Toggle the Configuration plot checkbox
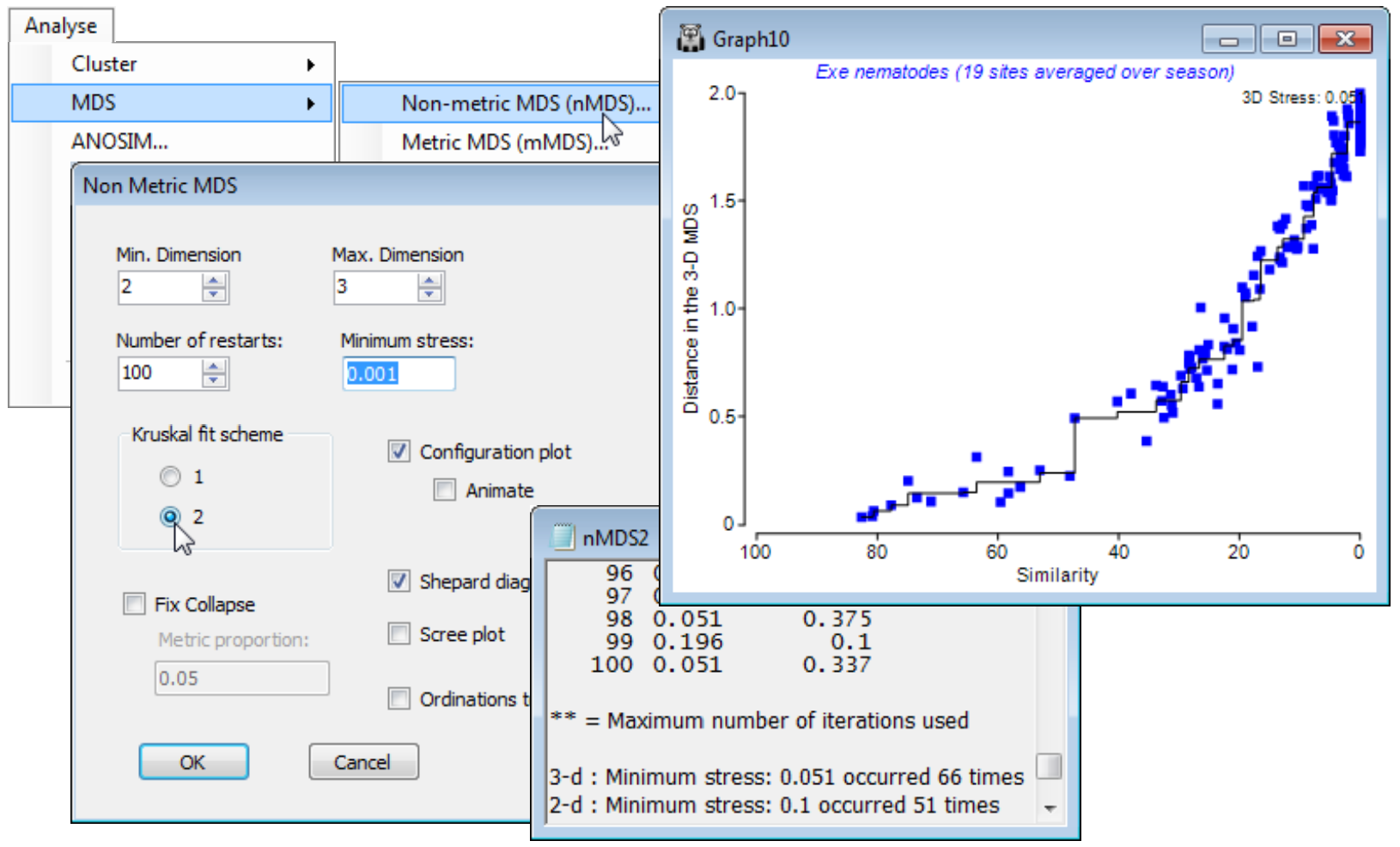This screenshot has width=1400, height=847. [x=399, y=451]
